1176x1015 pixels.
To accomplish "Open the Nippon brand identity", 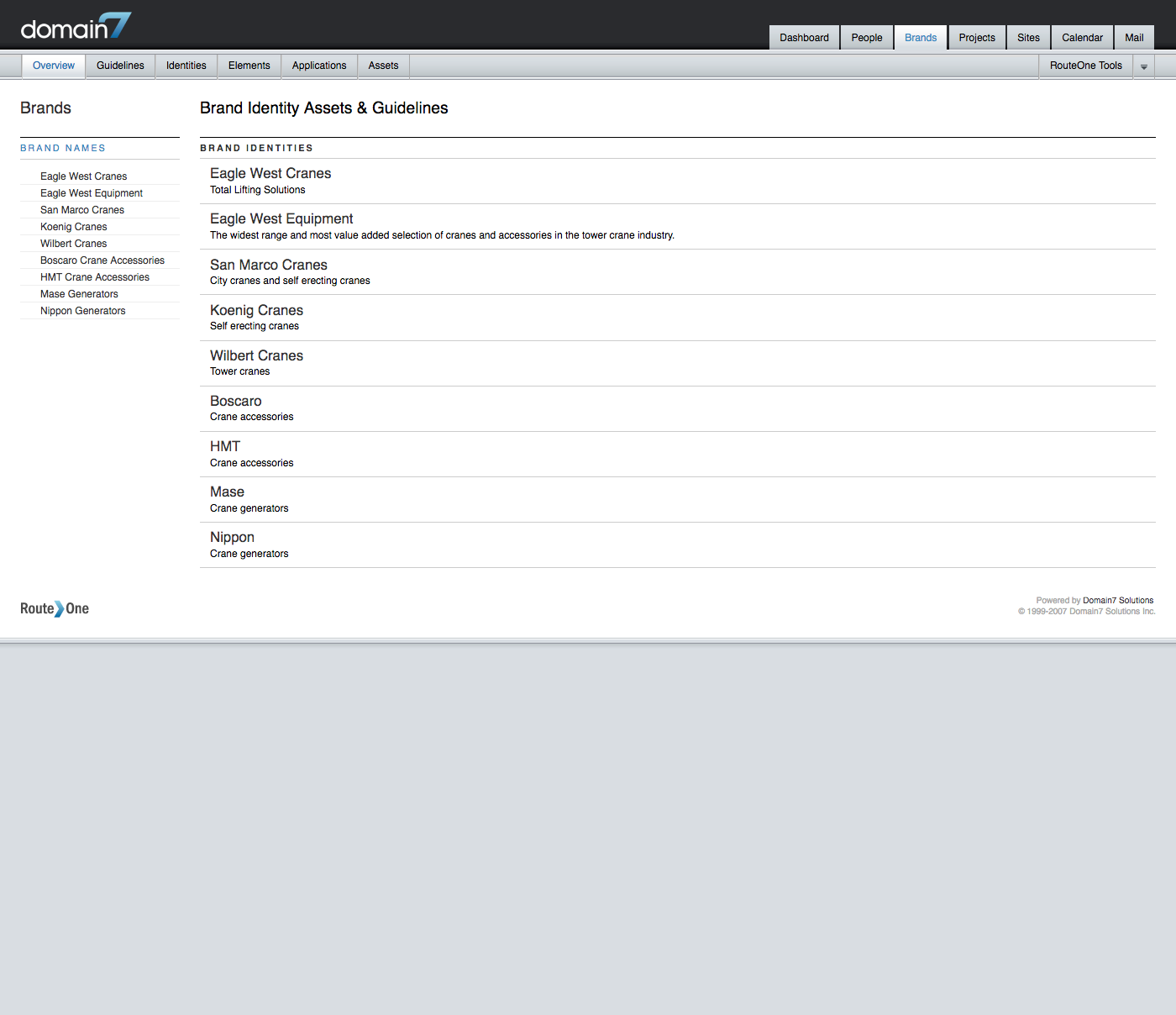I will (232, 537).
